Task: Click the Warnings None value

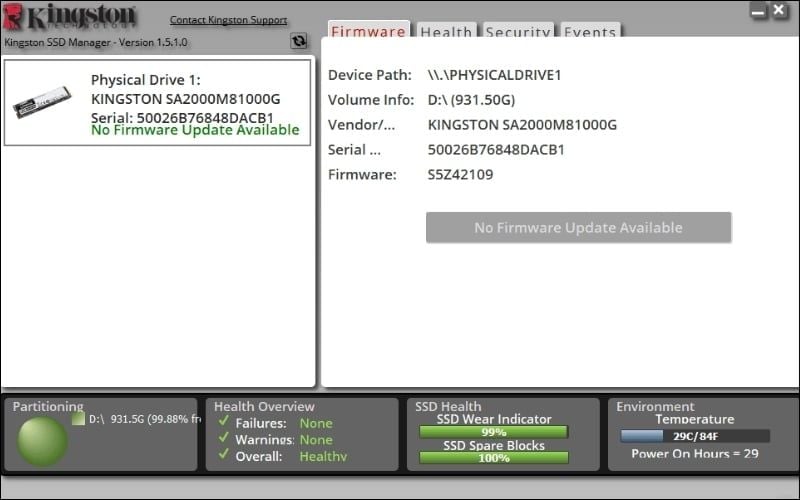Action: [x=316, y=439]
